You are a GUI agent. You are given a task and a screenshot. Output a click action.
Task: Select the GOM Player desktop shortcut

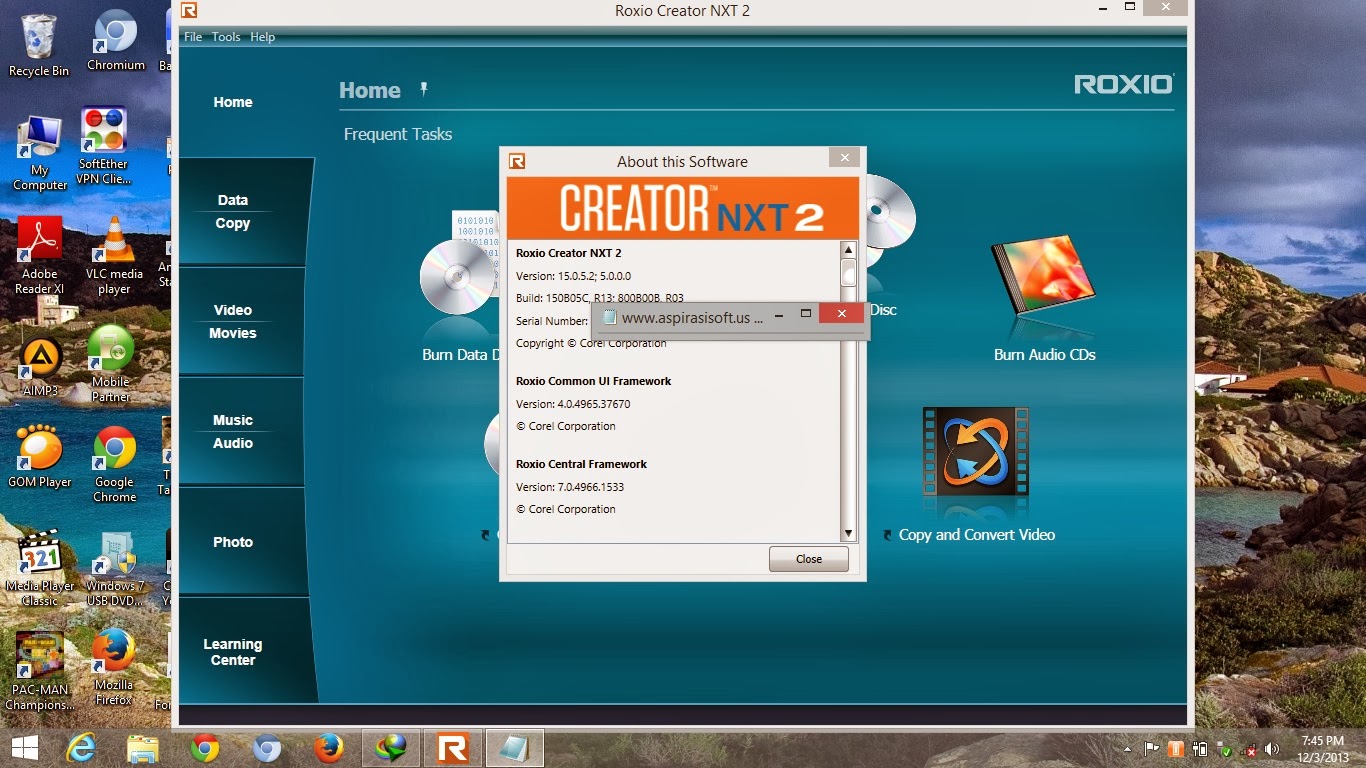[x=40, y=456]
